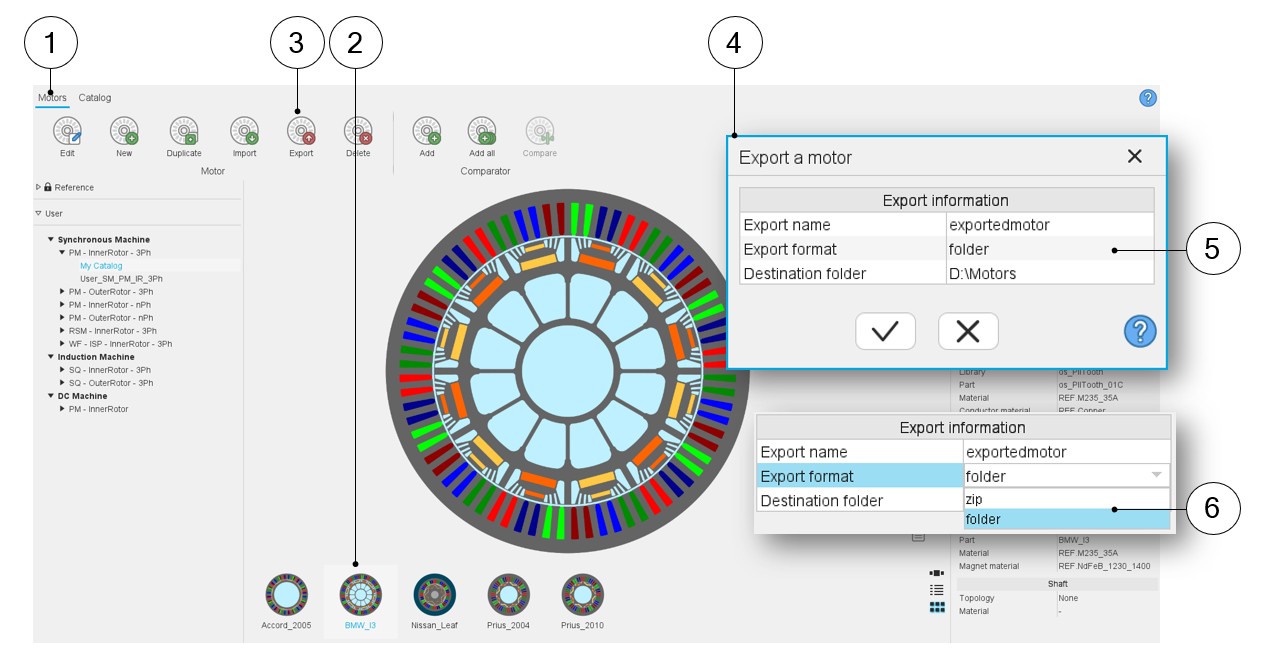Screen dimensions: 1268x662
Task: Create a motor with the New icon
Action: coord(124,131)
